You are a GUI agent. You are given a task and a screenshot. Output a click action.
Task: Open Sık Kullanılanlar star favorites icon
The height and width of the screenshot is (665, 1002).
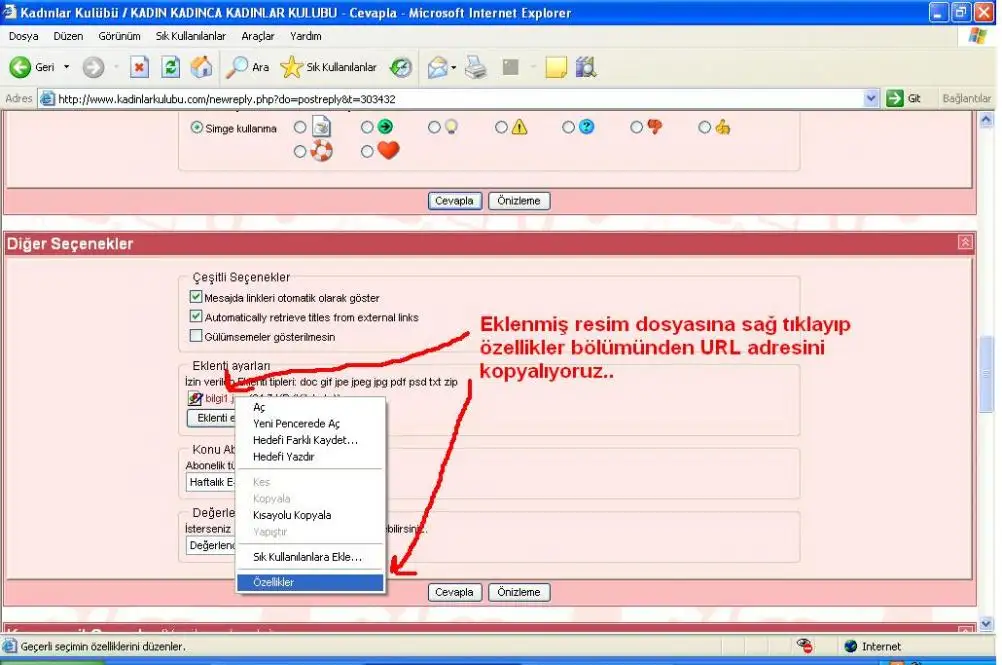coord(291,67)
